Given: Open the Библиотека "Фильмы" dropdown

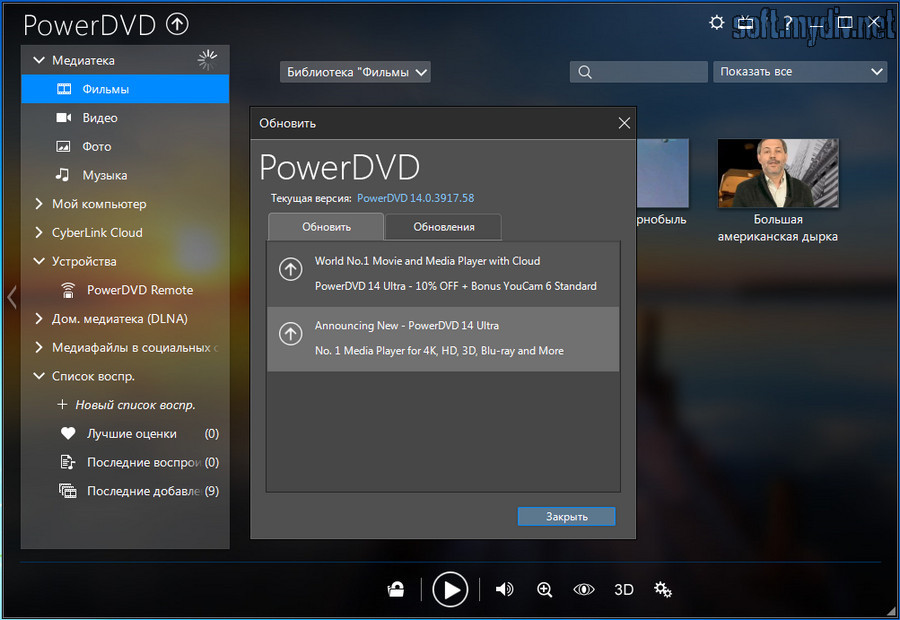Looking at the screenshot, I should coord(355,72).
